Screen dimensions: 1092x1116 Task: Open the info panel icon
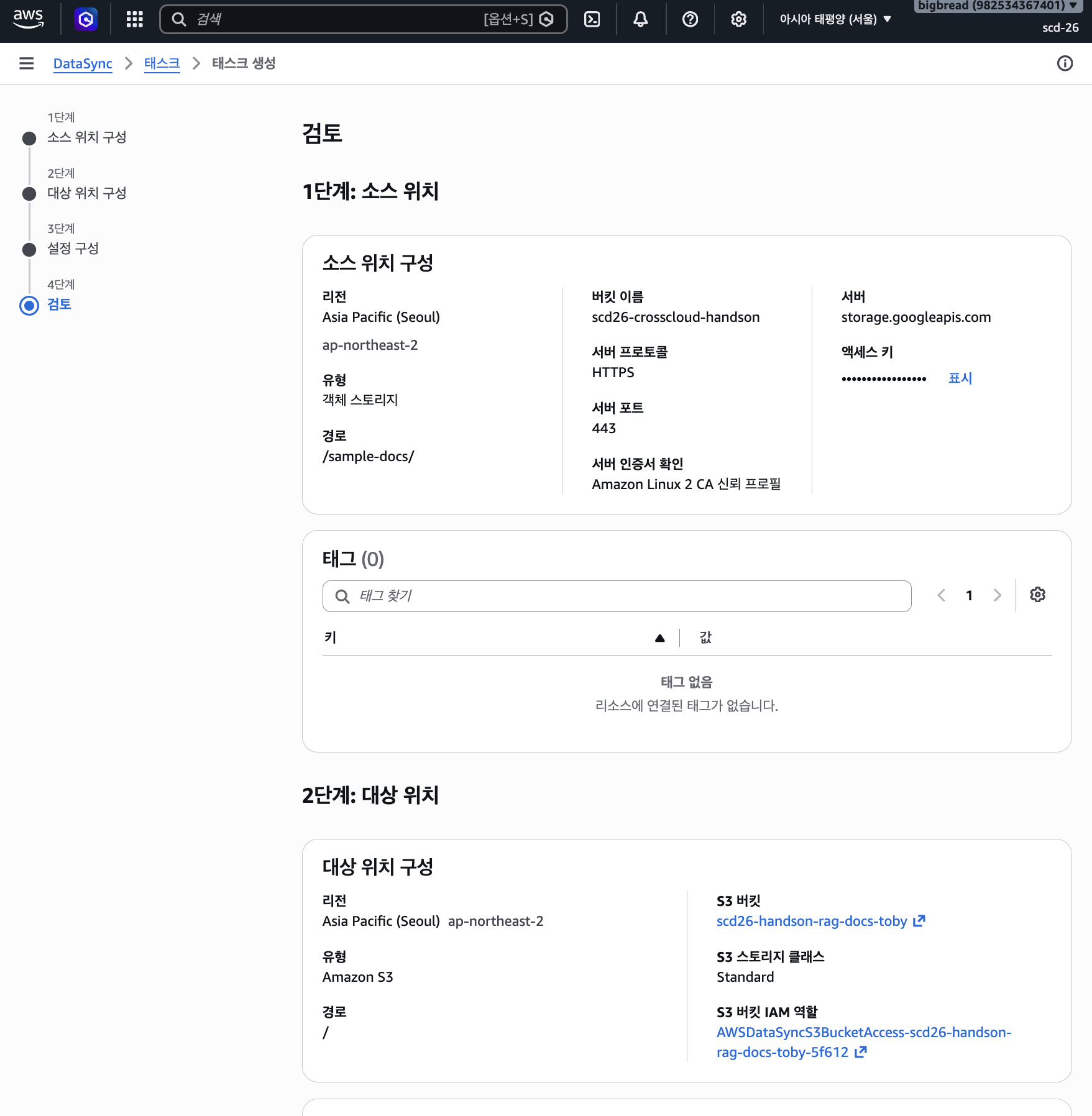tap(1065, 63)
